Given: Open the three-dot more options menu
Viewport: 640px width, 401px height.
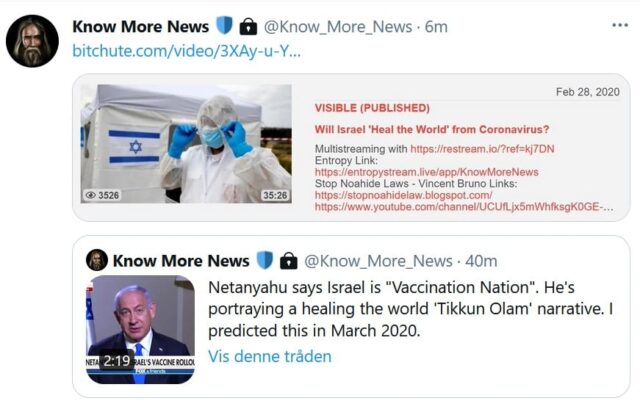Looking at the screenshot, I should [x=620, y=25].
